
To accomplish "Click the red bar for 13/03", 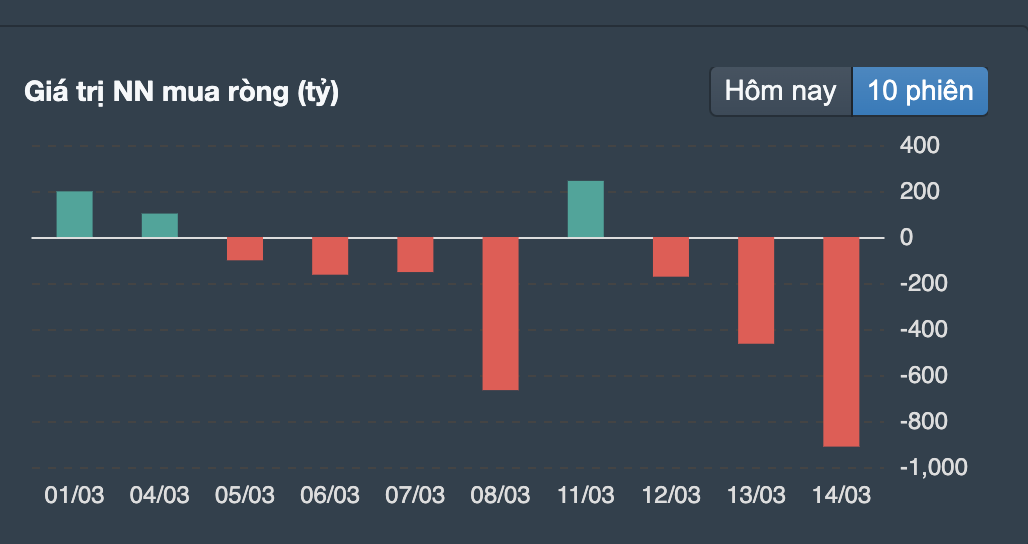I will point(756,290).
